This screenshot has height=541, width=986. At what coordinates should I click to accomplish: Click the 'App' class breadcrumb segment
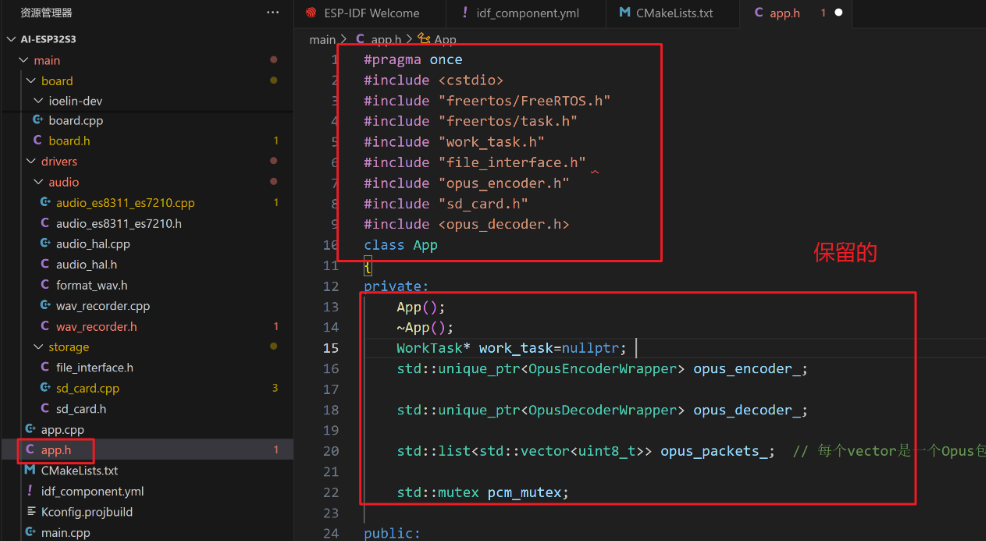(445, 40)
